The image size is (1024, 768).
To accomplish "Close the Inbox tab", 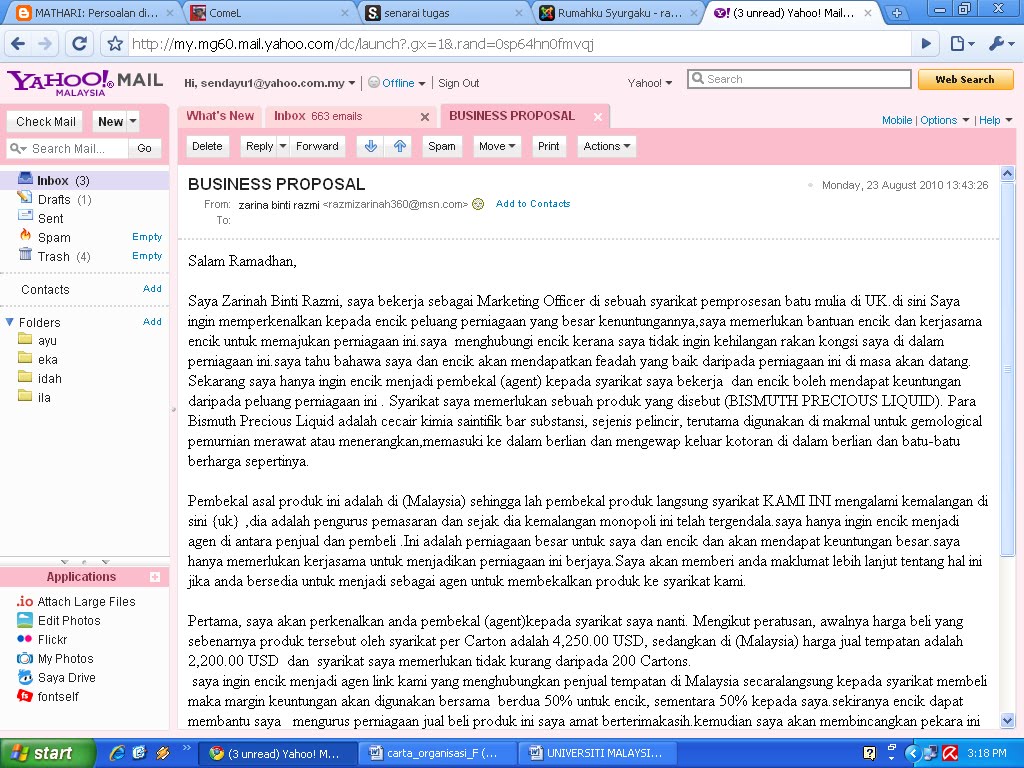I will click(425, 117).
